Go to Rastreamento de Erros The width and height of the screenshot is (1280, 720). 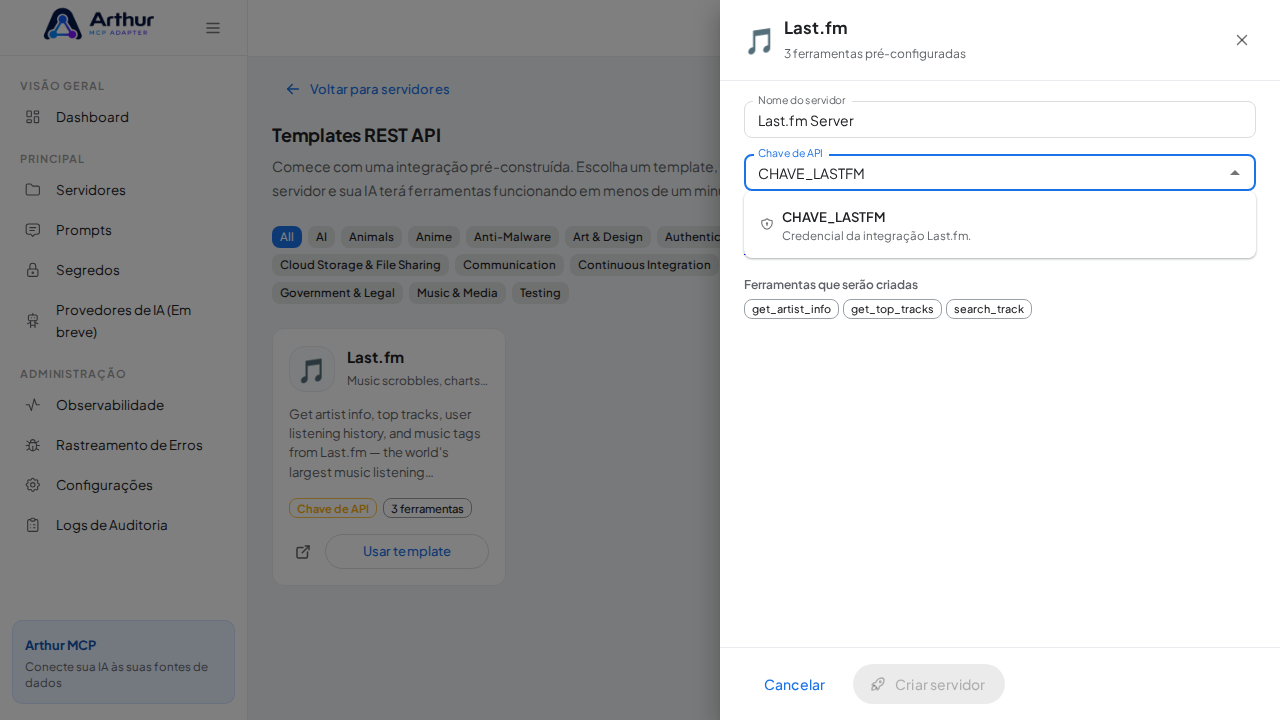coord(123,445)
